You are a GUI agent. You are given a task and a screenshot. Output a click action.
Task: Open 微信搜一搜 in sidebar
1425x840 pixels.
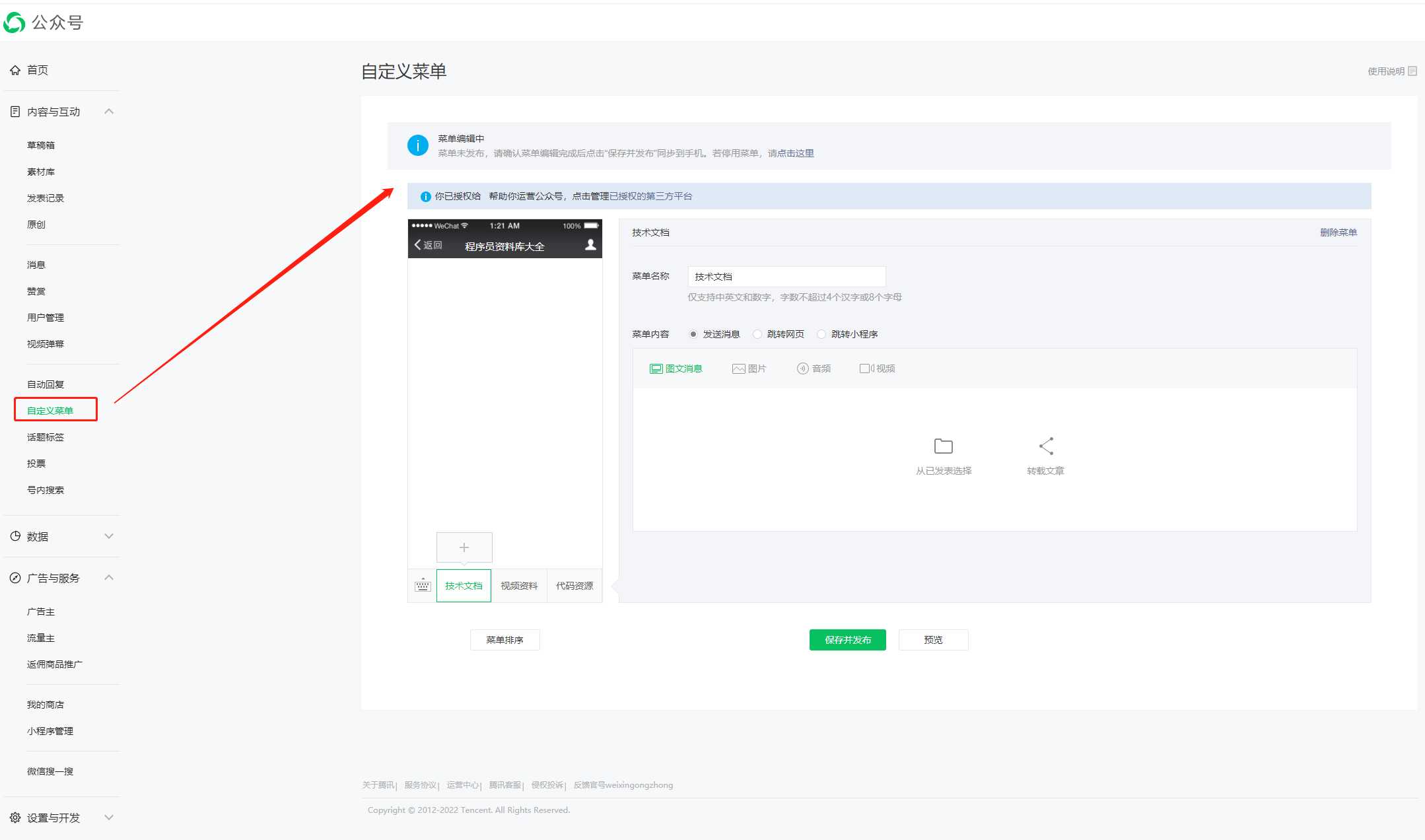50,771
